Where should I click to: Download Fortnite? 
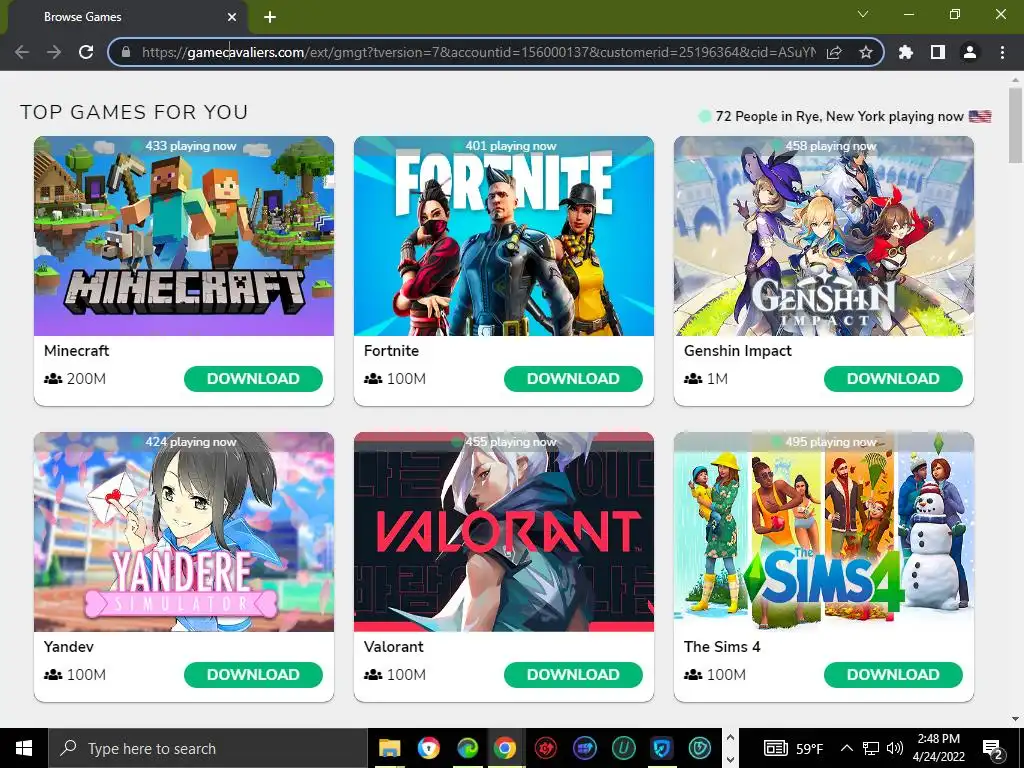[x=573, y=379]
